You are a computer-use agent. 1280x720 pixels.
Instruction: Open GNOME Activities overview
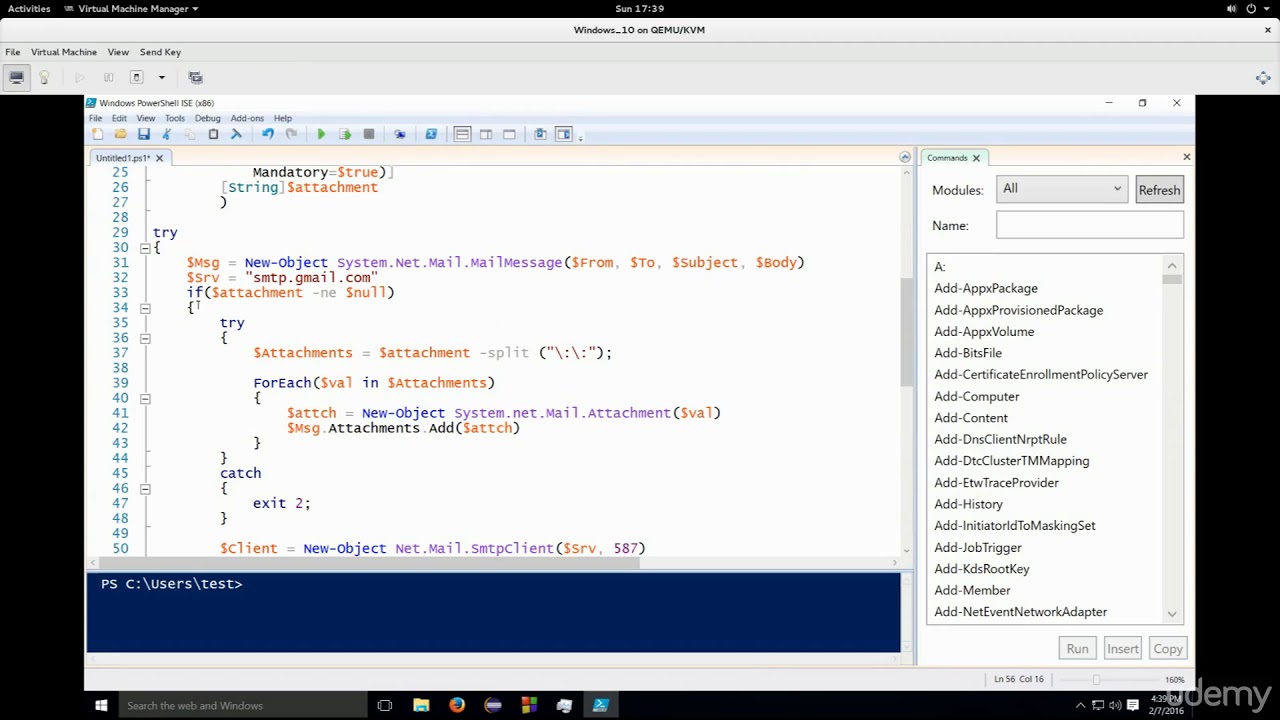(29, 8)
